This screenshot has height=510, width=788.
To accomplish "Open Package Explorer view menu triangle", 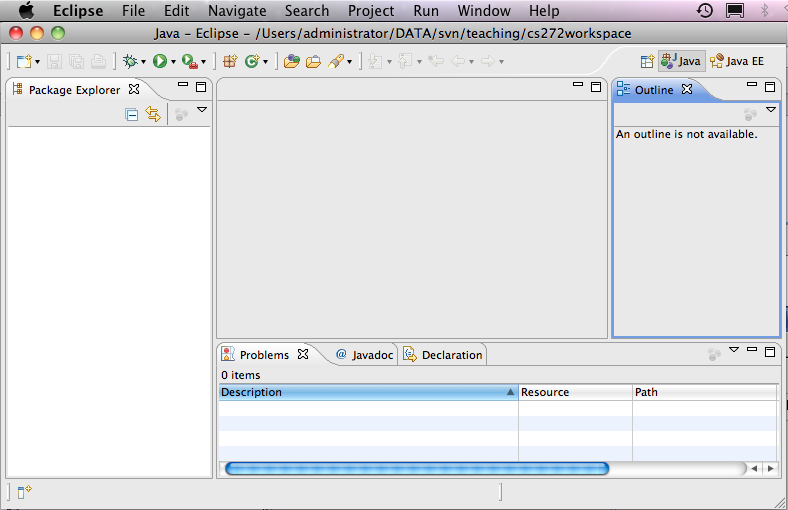I will click(202, 110).
